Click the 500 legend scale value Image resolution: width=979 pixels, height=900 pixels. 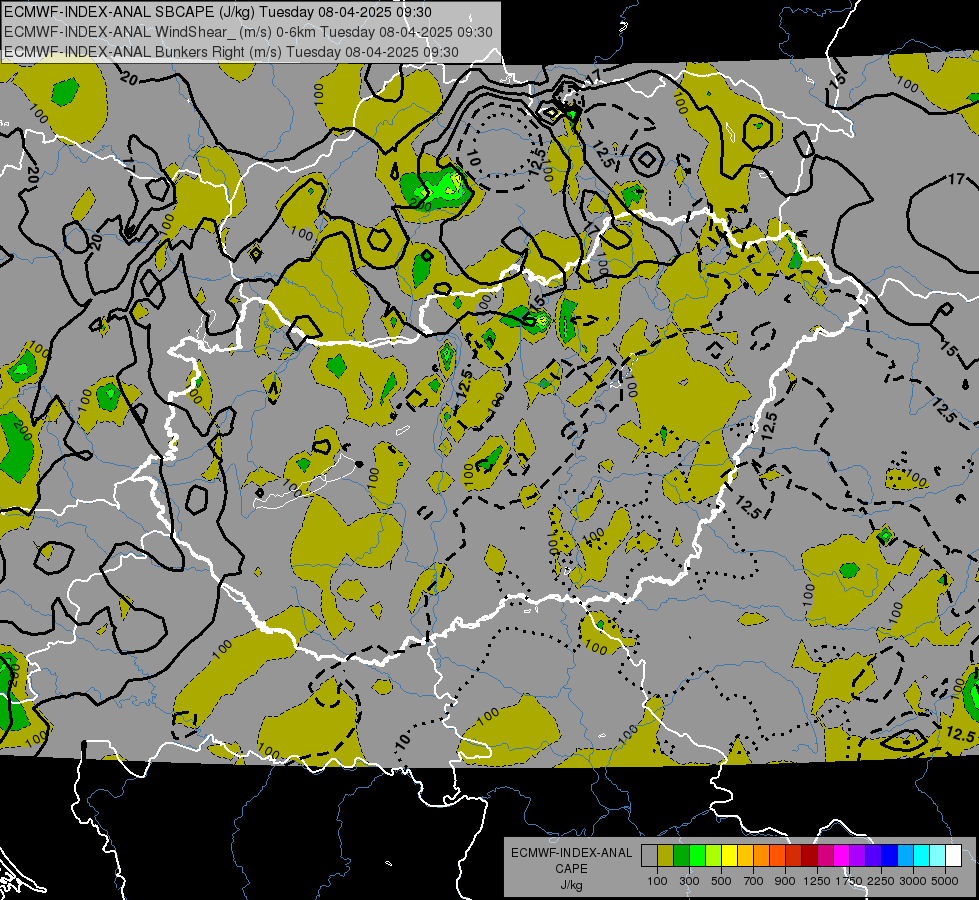click(x=721, y=881)
